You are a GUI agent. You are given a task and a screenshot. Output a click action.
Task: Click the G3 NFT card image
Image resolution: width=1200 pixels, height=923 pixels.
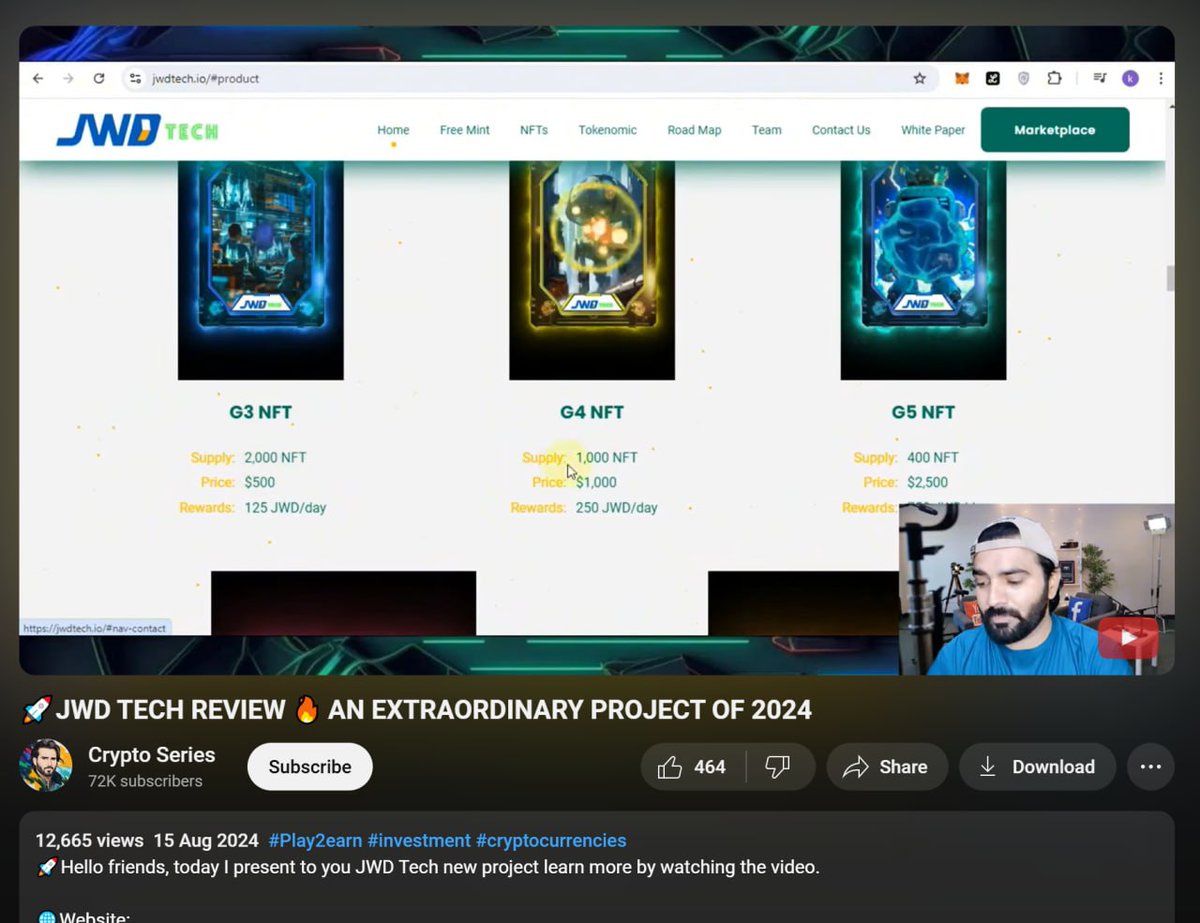click(261, 270)
